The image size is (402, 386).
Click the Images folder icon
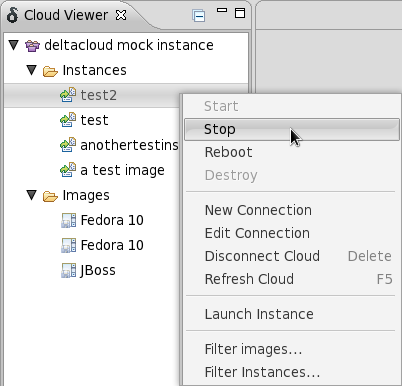50,196
